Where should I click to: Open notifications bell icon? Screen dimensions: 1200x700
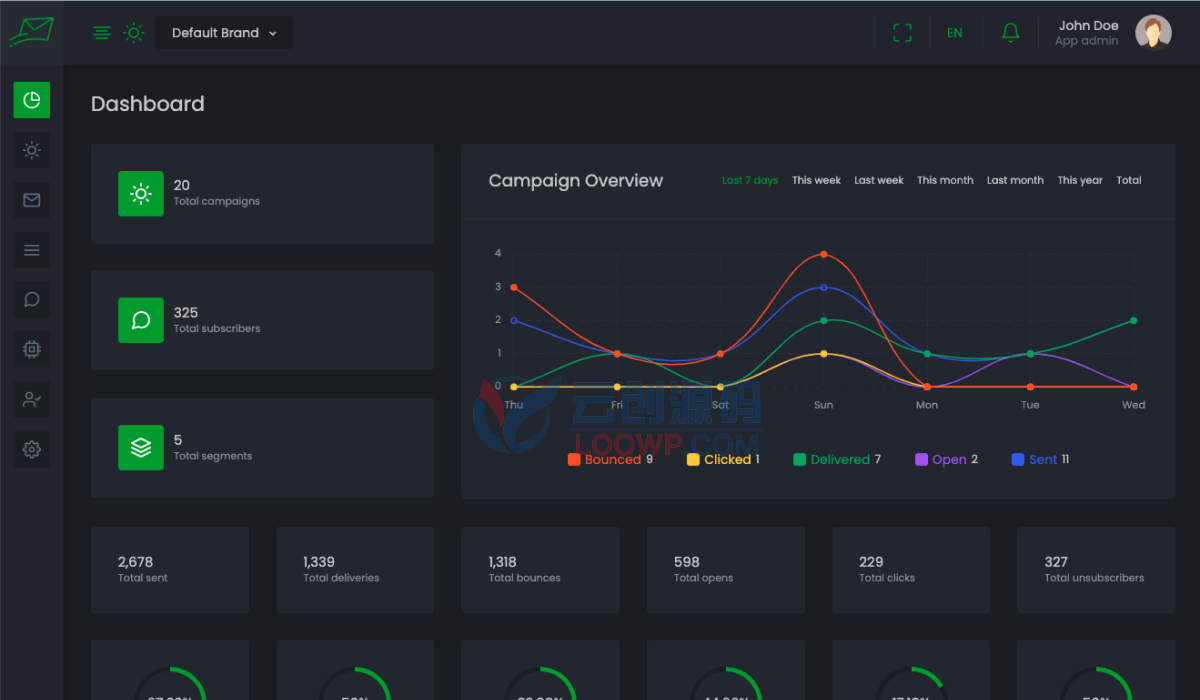coord(1011,33)
